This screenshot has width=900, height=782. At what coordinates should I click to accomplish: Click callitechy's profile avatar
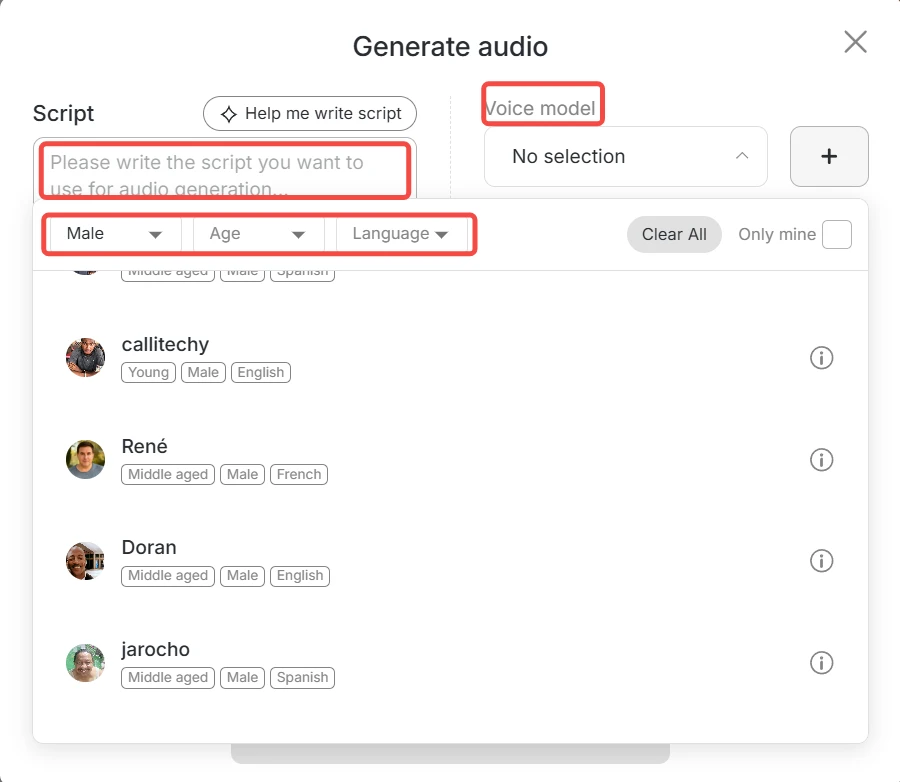(x=85, y=357)
